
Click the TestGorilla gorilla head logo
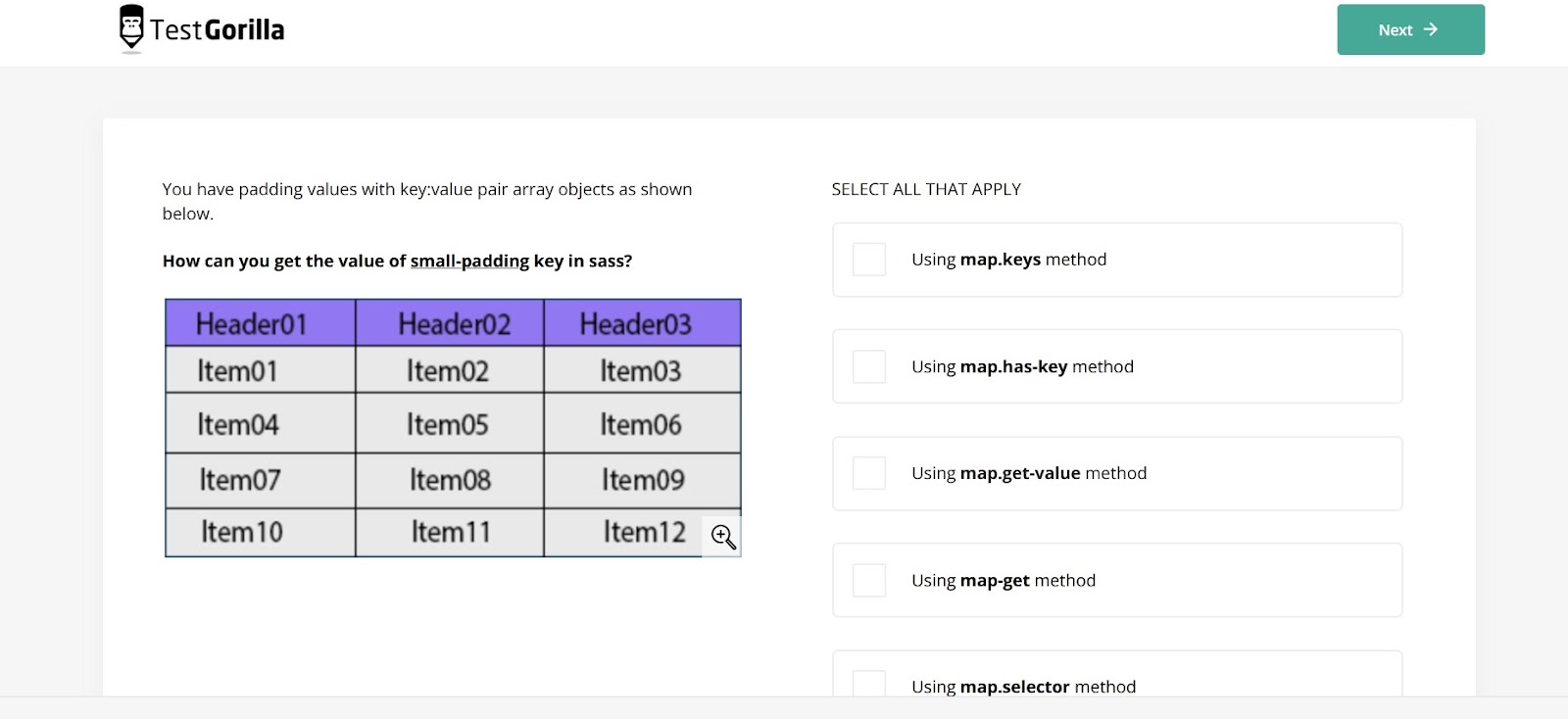tap(131, 27)
